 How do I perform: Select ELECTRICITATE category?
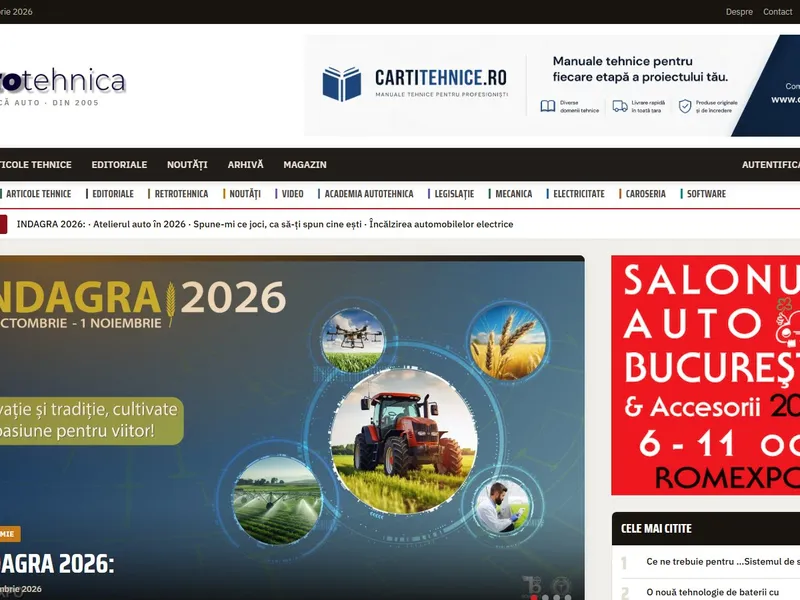pyautogui.click(x=579, y=194)
